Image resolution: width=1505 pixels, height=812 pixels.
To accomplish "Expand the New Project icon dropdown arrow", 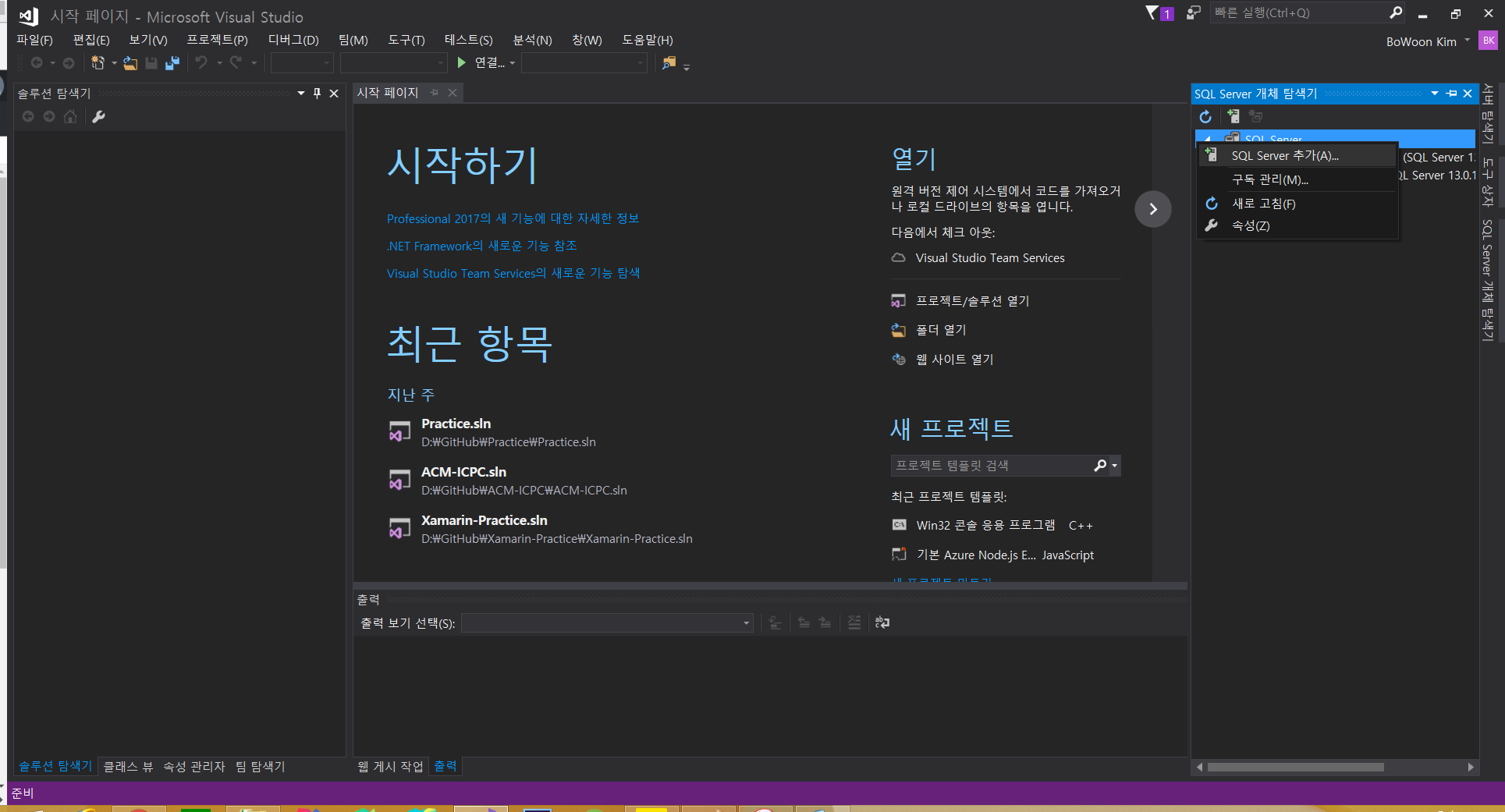I will coord(114,62).
